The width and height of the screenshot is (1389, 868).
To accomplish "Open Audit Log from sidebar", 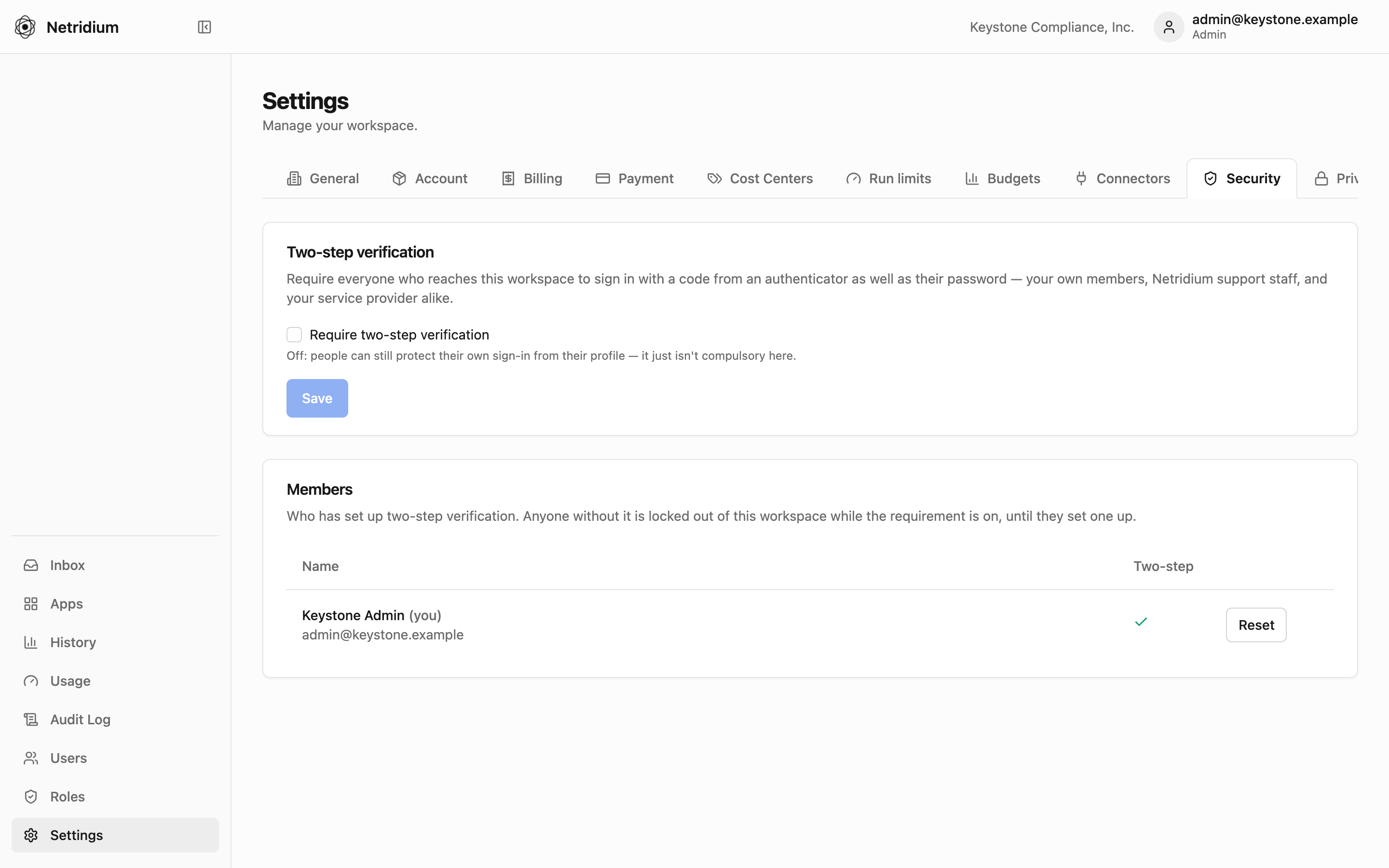I will coord(115,719).
